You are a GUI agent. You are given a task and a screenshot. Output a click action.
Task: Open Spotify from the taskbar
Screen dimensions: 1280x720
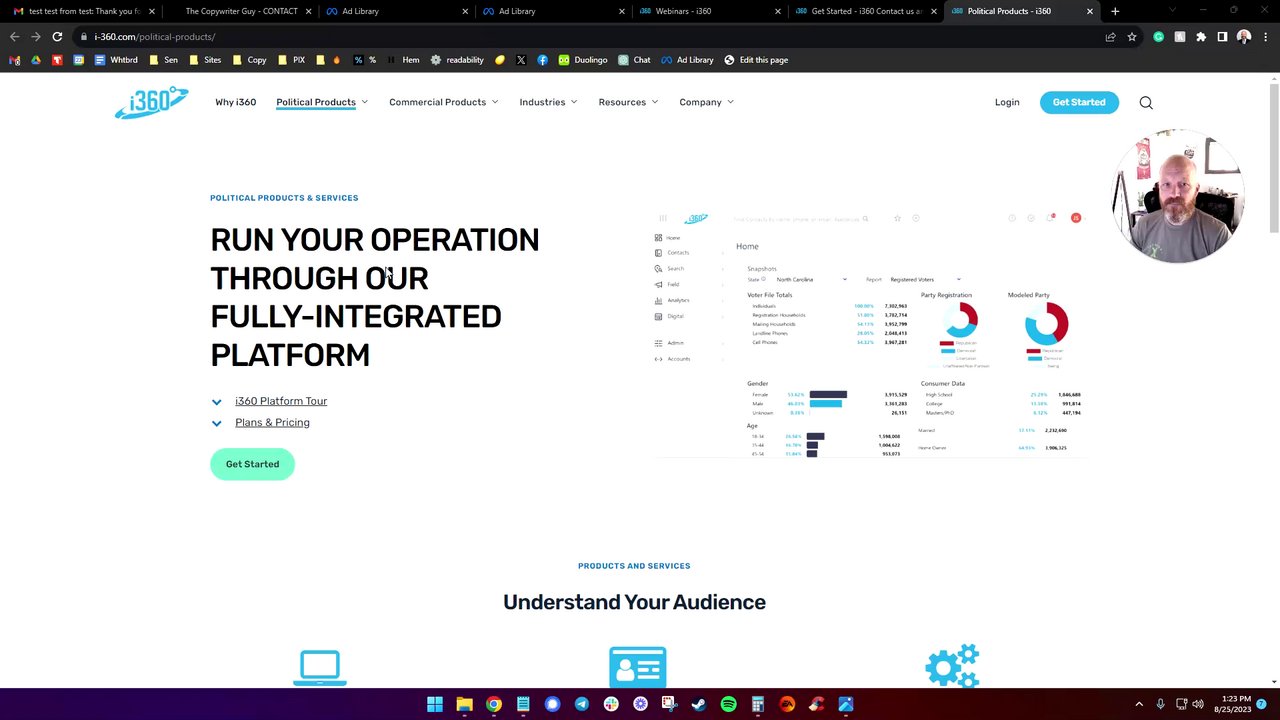[728, 704]
